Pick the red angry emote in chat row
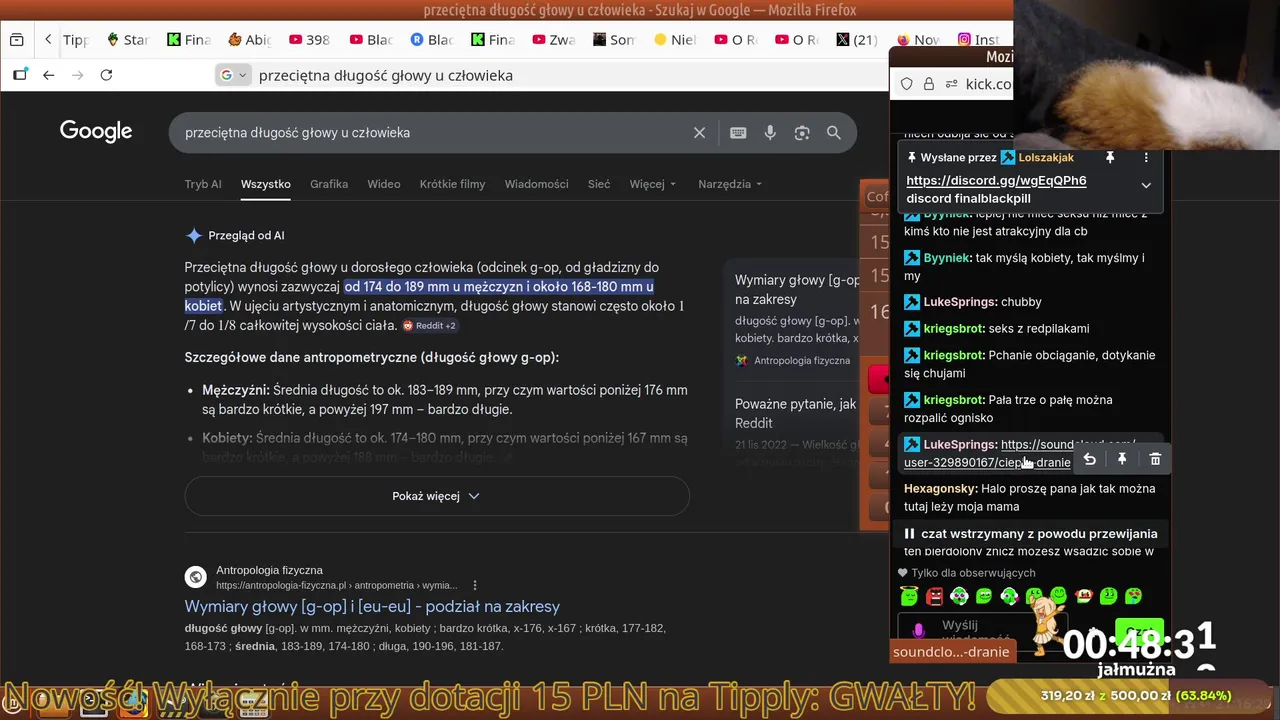Viewport: 1280px width, 720px height. coord(934,596)
